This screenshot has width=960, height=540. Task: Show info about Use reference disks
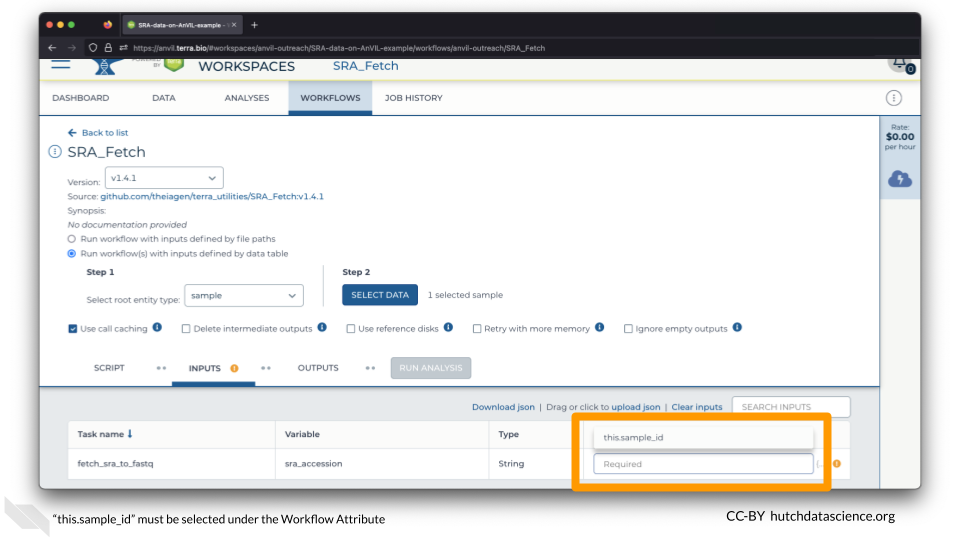[x=448, y=328]
